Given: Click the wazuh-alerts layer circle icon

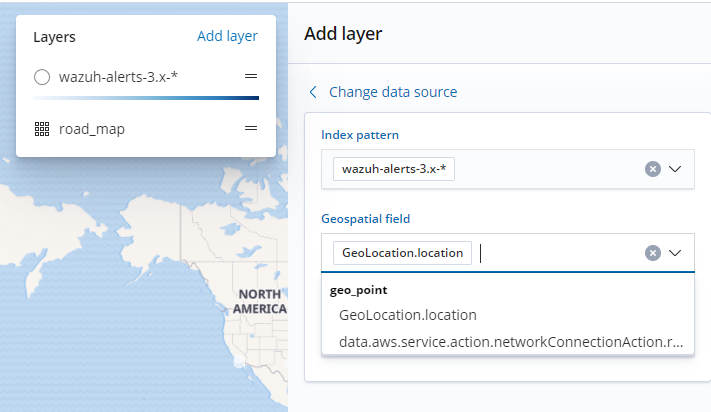Looking at the screenshot, I should (42, 76).
